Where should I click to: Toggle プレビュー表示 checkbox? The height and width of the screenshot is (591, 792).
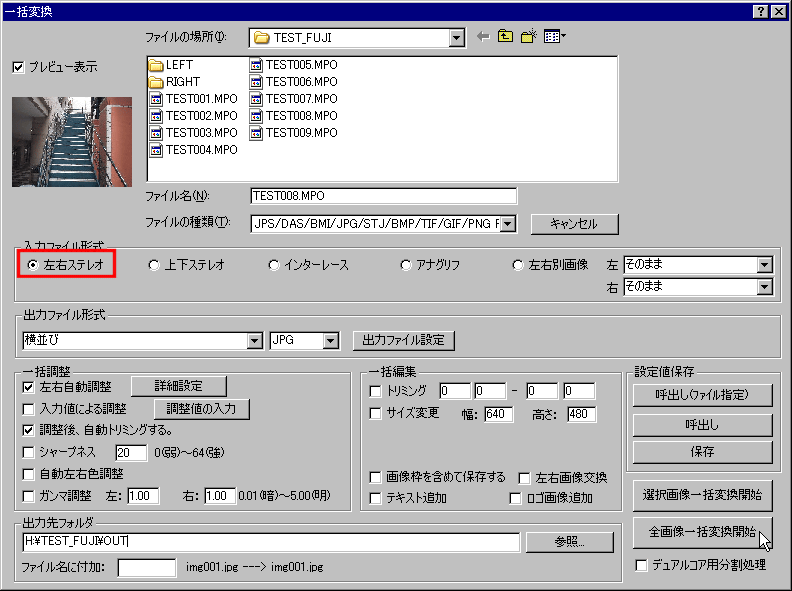pyautogui.click(x=19, y=67)
